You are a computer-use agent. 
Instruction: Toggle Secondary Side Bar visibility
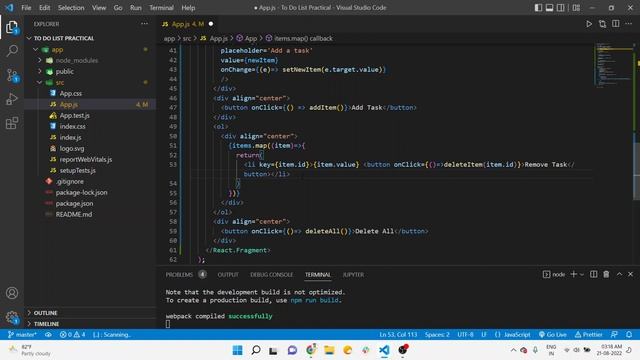(561, 8)
